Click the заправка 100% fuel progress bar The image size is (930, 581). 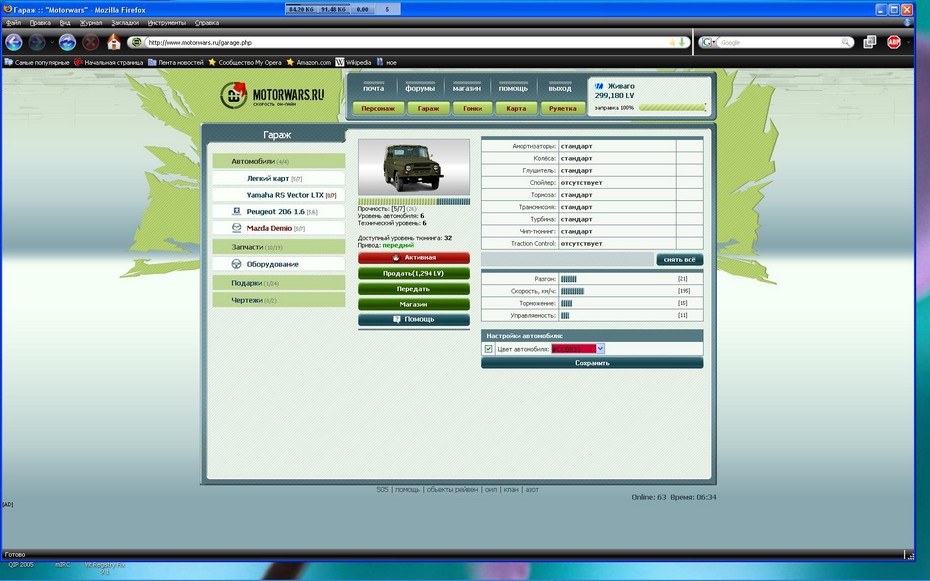pos(672,107)
